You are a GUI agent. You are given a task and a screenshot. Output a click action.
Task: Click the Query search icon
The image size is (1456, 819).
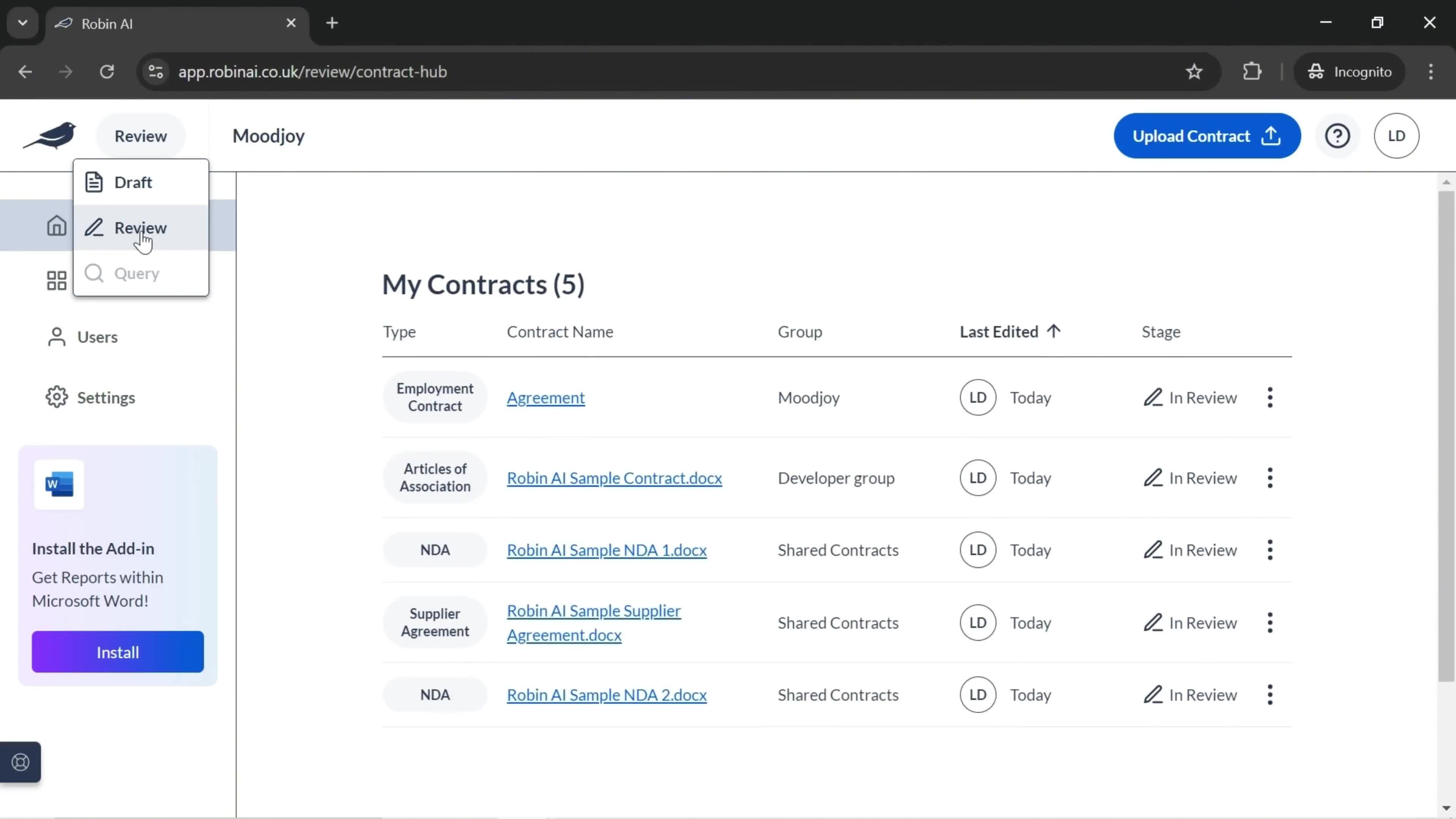click(94, 273)
